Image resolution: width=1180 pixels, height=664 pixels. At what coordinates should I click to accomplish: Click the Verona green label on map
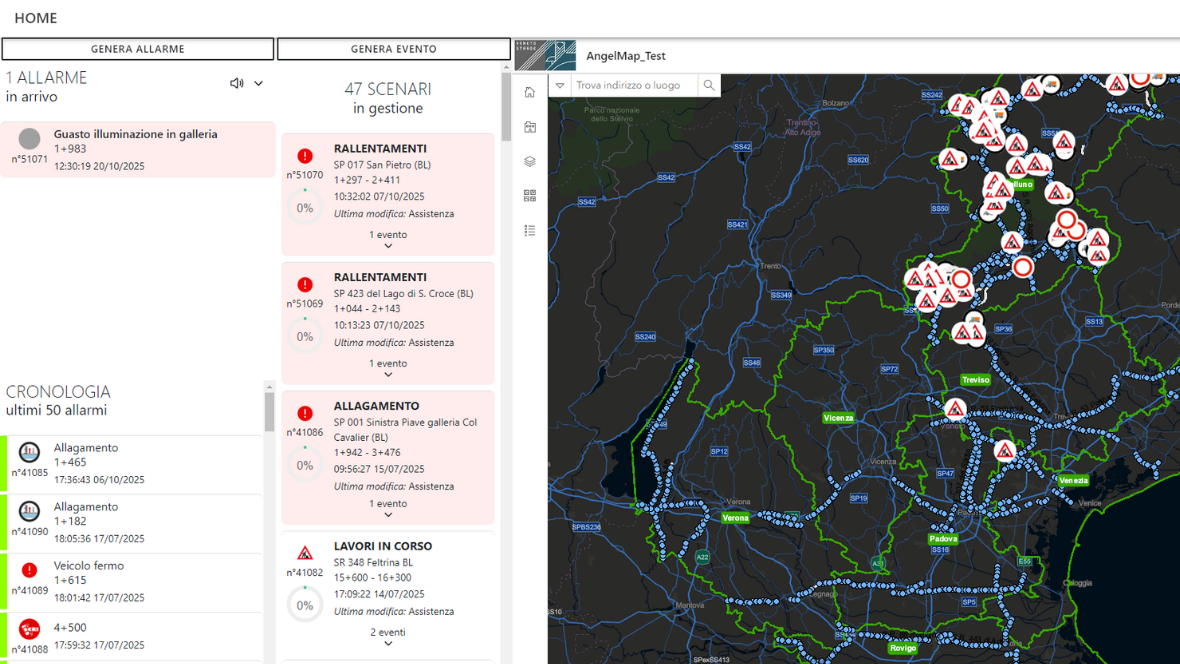tap(735, 518)
